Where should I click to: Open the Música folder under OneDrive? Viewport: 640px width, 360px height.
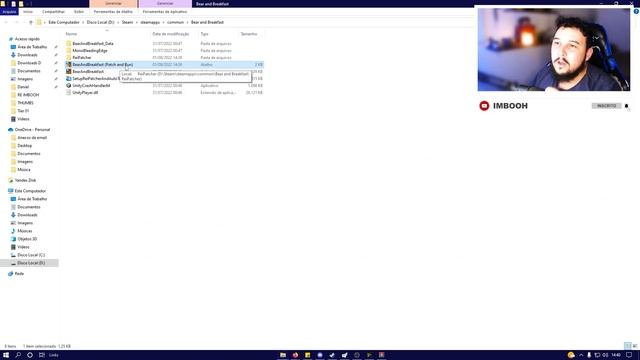24,169
